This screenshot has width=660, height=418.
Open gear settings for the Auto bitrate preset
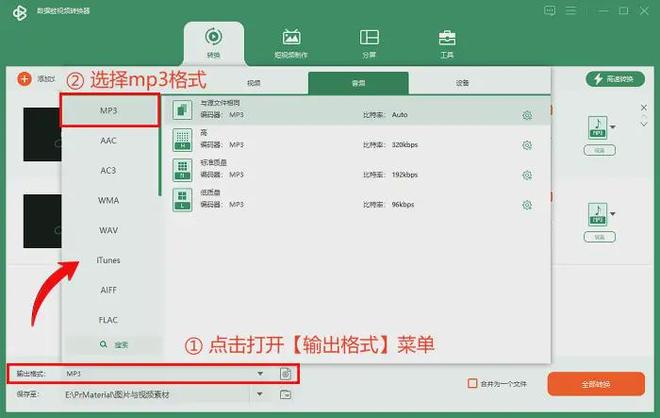(x=527, y=115)
